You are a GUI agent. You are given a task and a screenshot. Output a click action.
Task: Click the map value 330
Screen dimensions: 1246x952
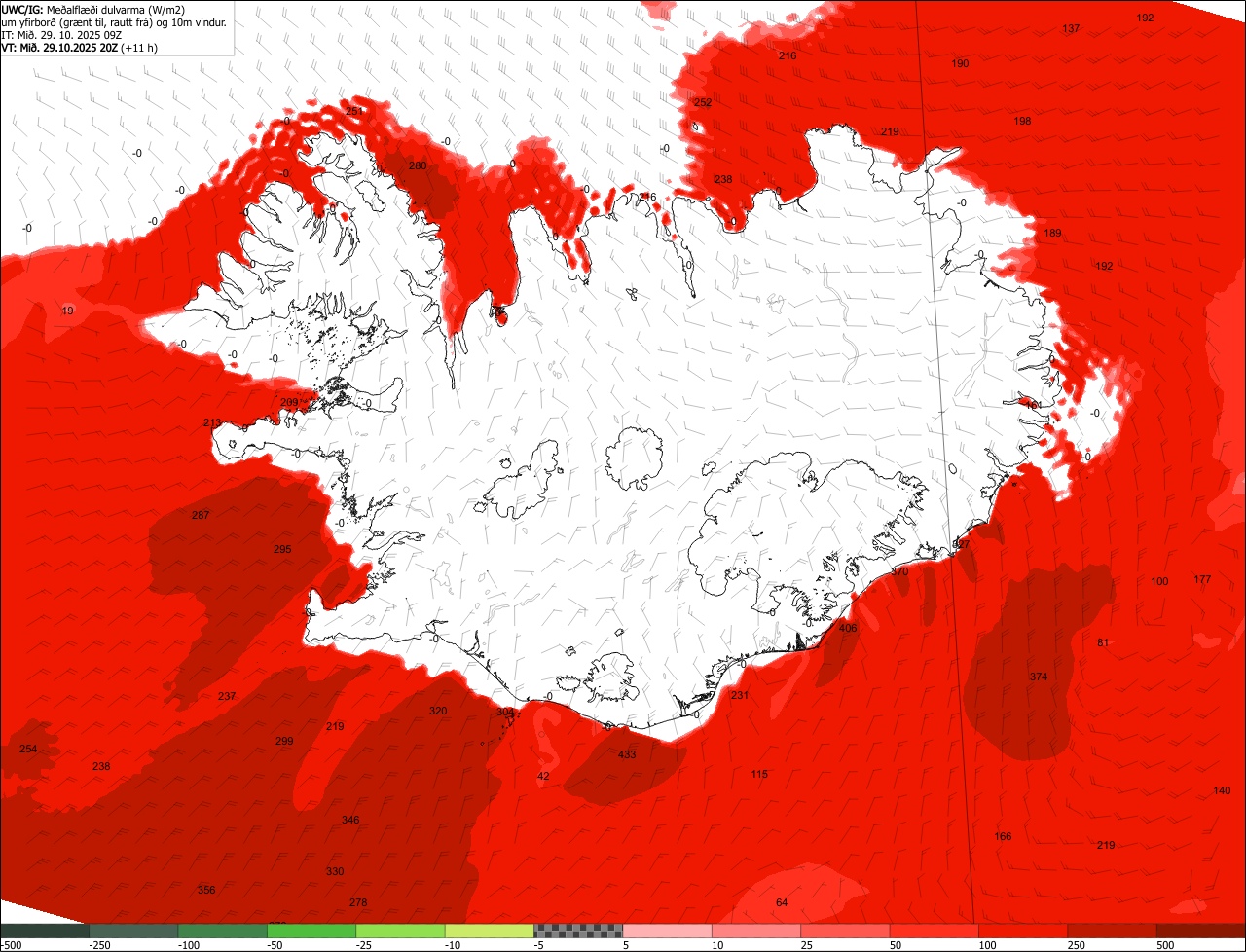335,871
